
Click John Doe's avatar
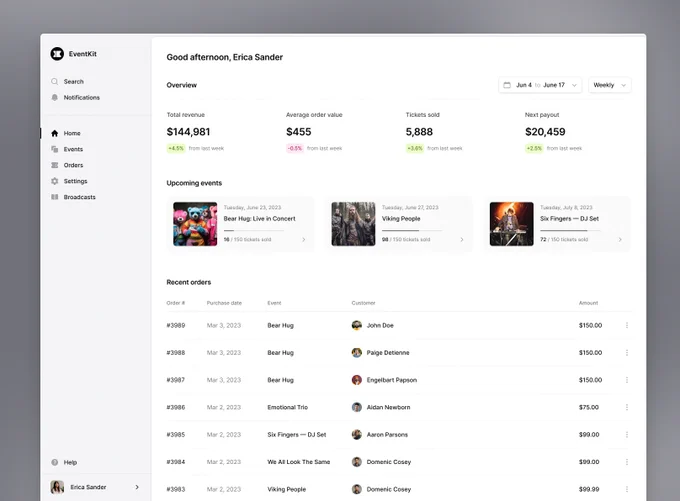pyautogui.click(x=356, y=325)
